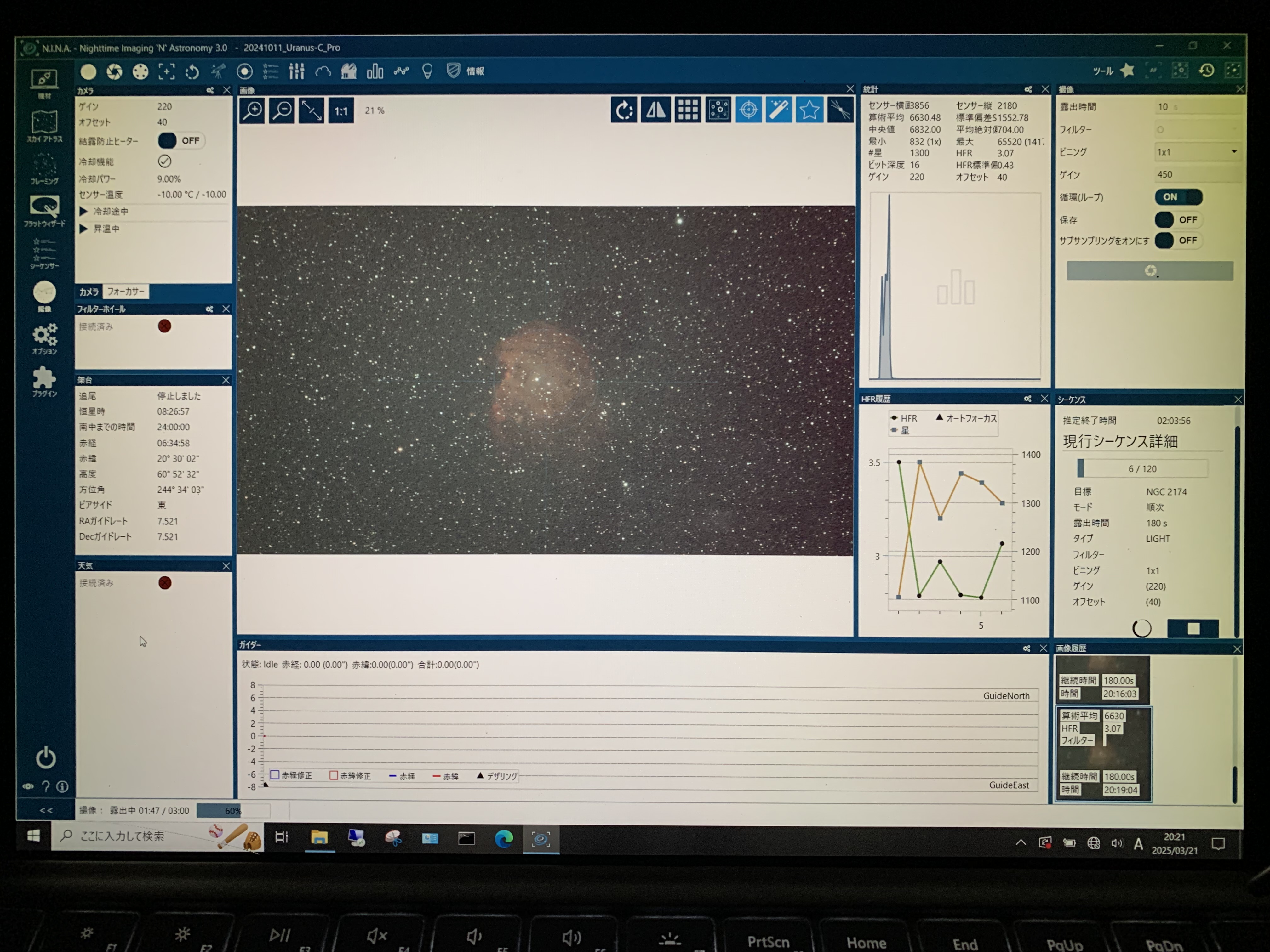Click the 1:1 zoom button
The width and height of the screenshot is (1270, 952).
click(341, 111)
